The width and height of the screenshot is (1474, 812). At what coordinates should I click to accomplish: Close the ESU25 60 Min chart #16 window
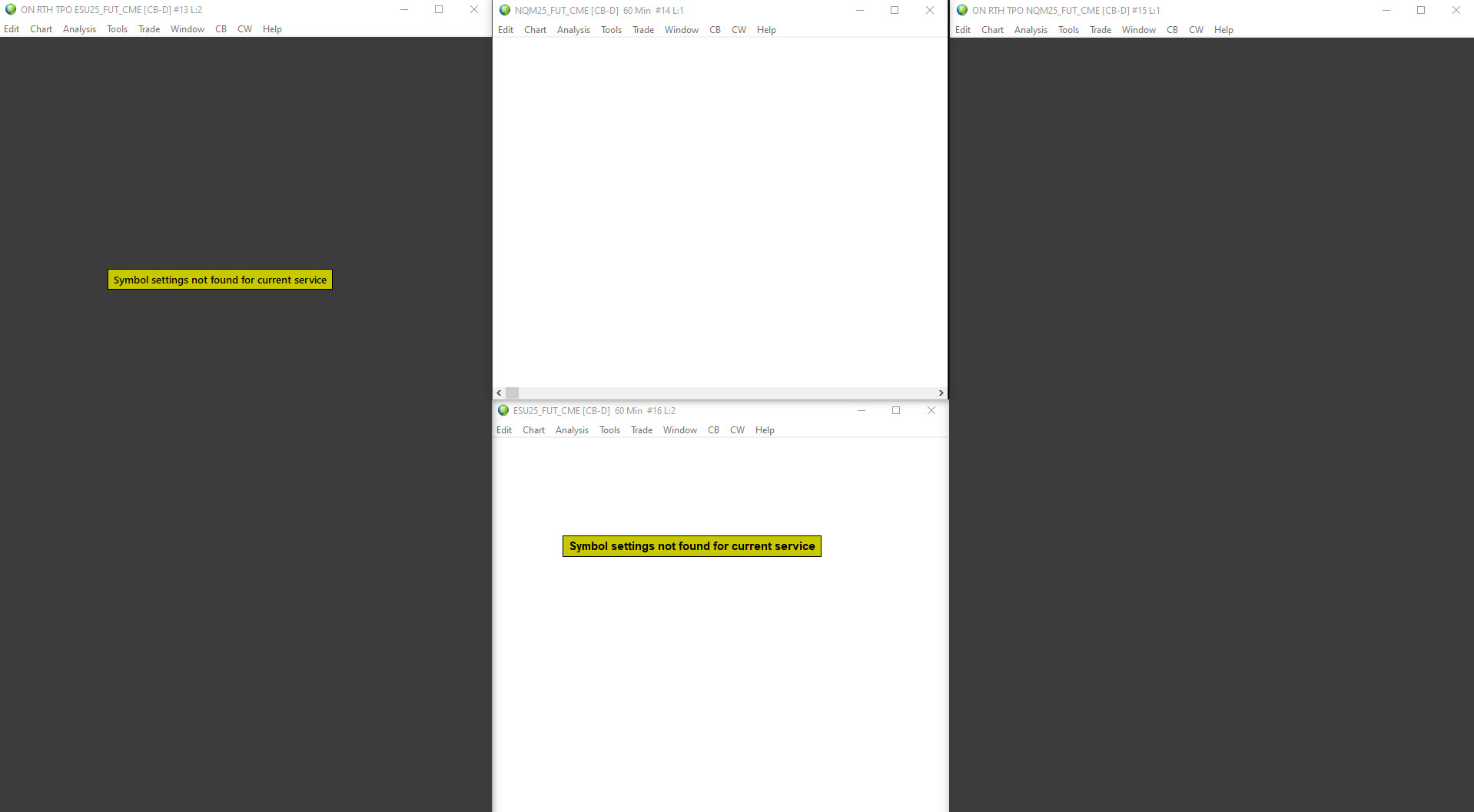pos(931,411)
